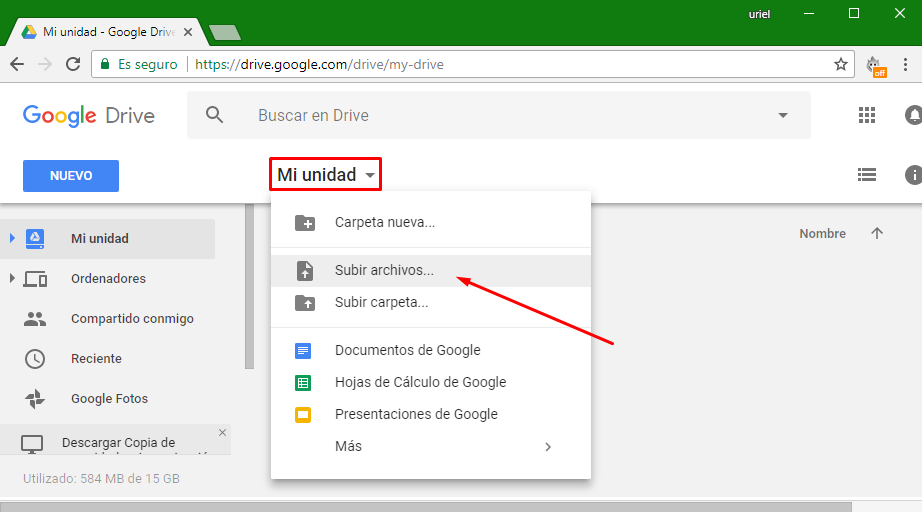Open the Chrome three-dot menu
Image resolution: width=922 pixels, height=512 pixels.
[906, 64]
